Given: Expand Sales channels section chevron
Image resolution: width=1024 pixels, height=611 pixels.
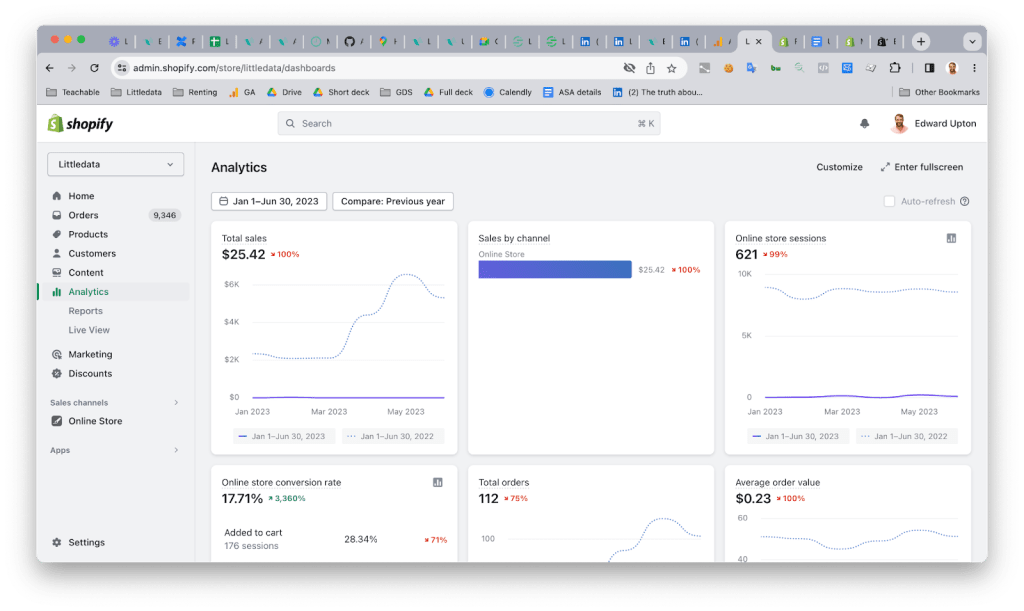Looking at the screenshot, I should click(176, 403).
